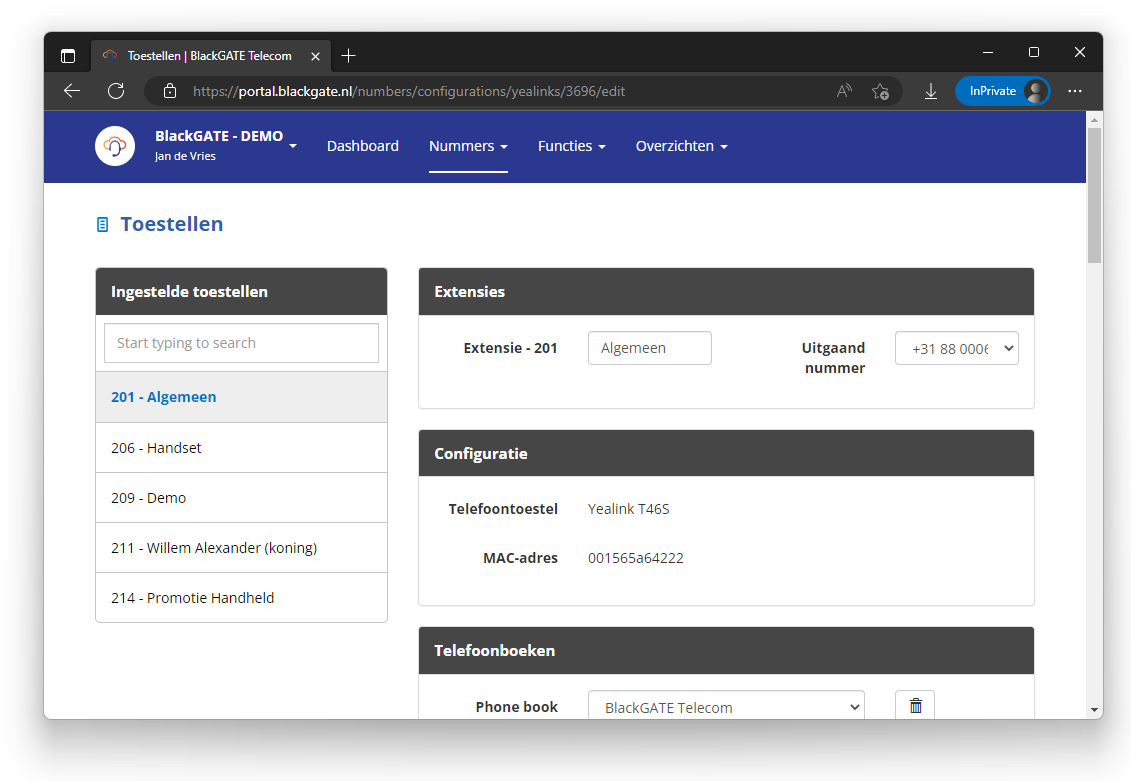The image size is (1131, 781).
Task: Click the browser back arrow
Action: [x=71, y=91]
